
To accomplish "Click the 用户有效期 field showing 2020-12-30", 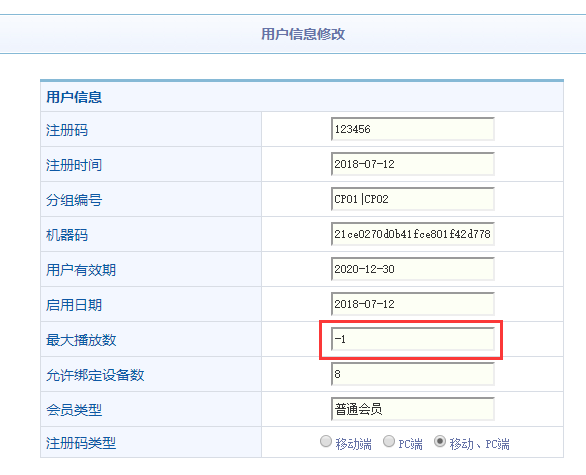I will tap(413, 269).
